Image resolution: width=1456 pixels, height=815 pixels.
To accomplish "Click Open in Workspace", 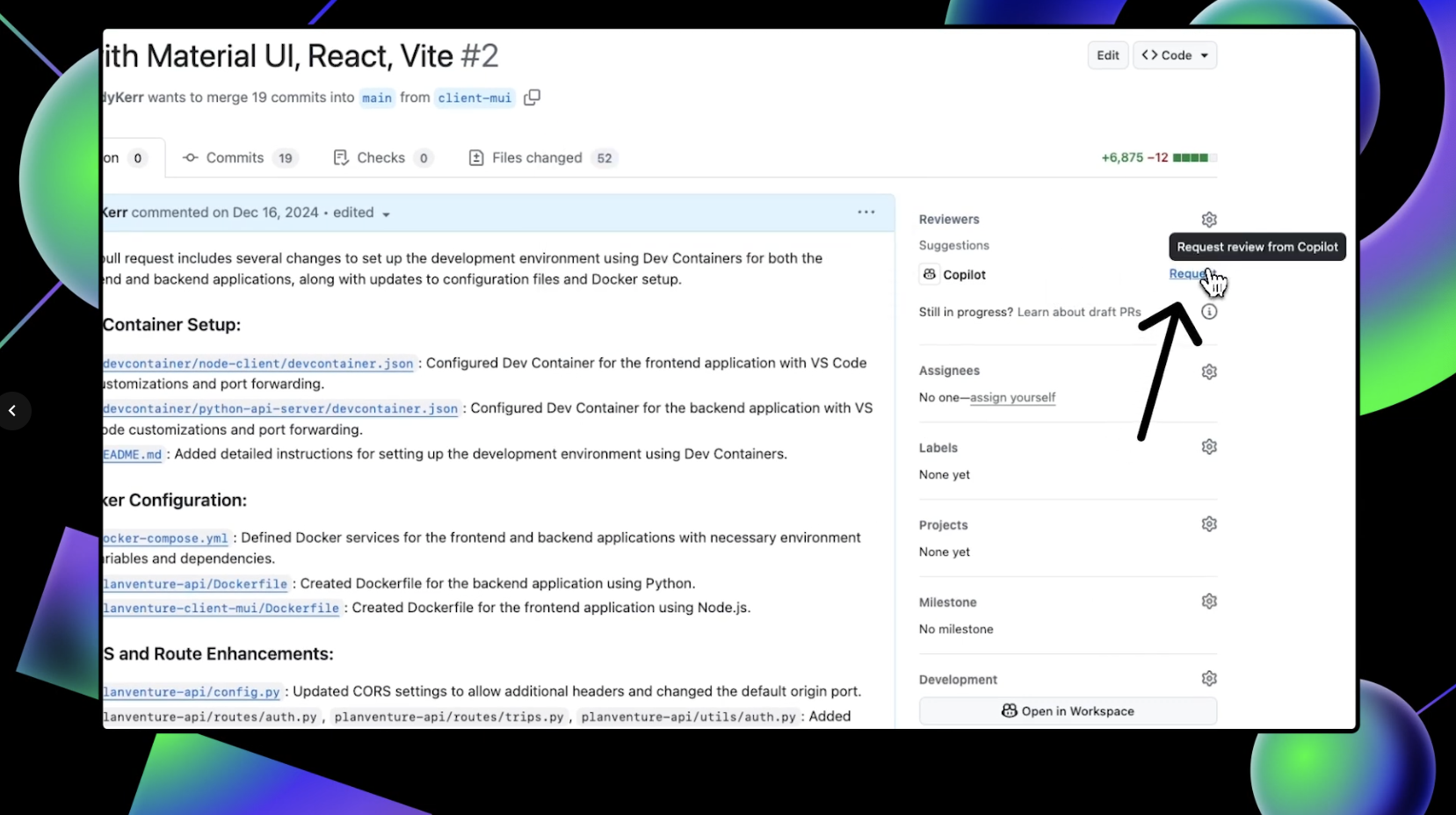I will [x=1067, y=710].
